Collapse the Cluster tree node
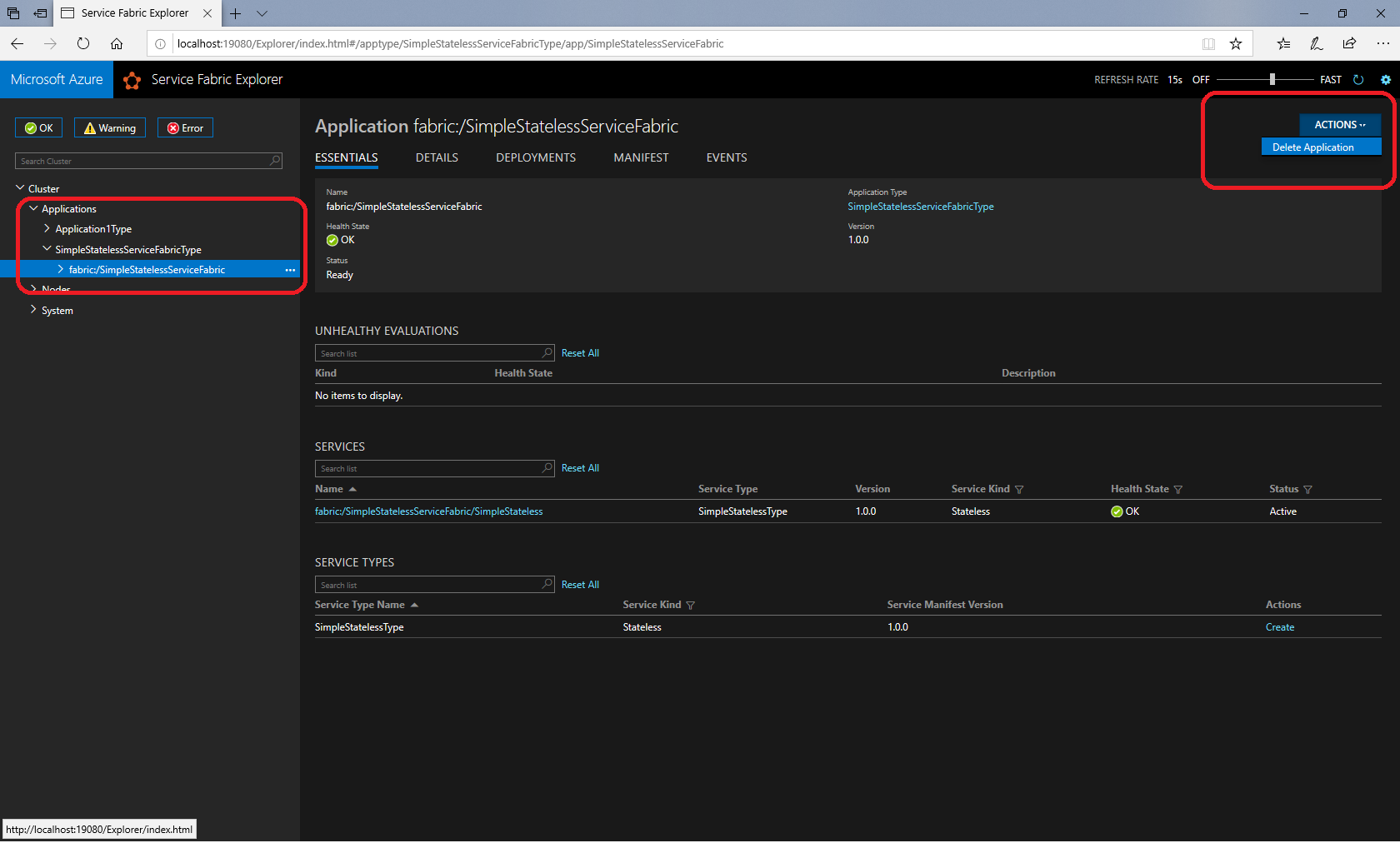 coord(20,188)
